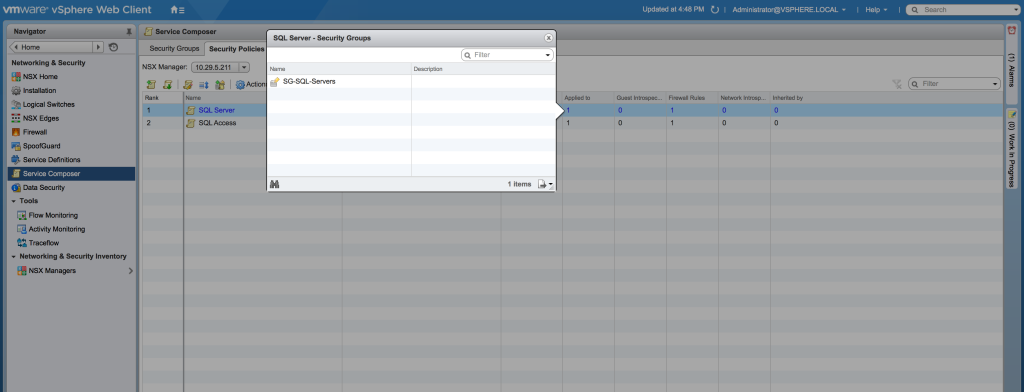This screenshot has width=1024, height=392.
Task: Go back to Home in Navigator
Action: pyautogui.click(x=50, y=47)
